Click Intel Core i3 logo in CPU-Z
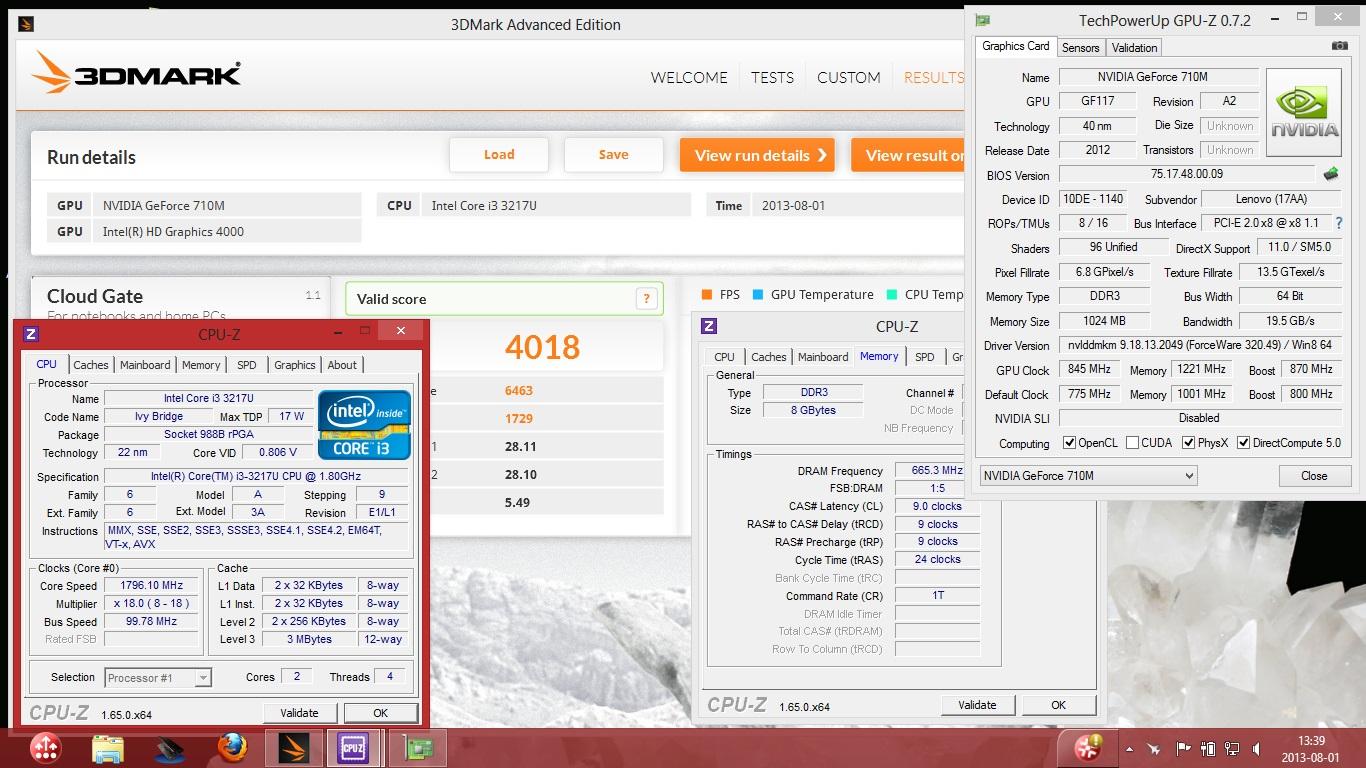The image size is (1366, 768). click(x=364, y=424)
